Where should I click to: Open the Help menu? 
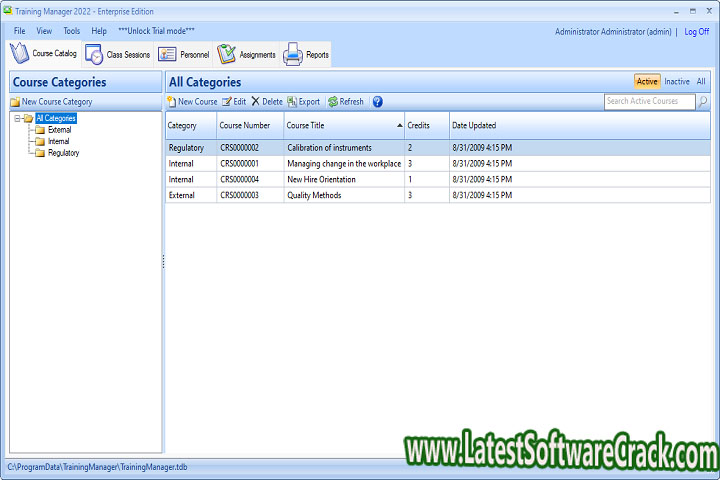[99, 31]
